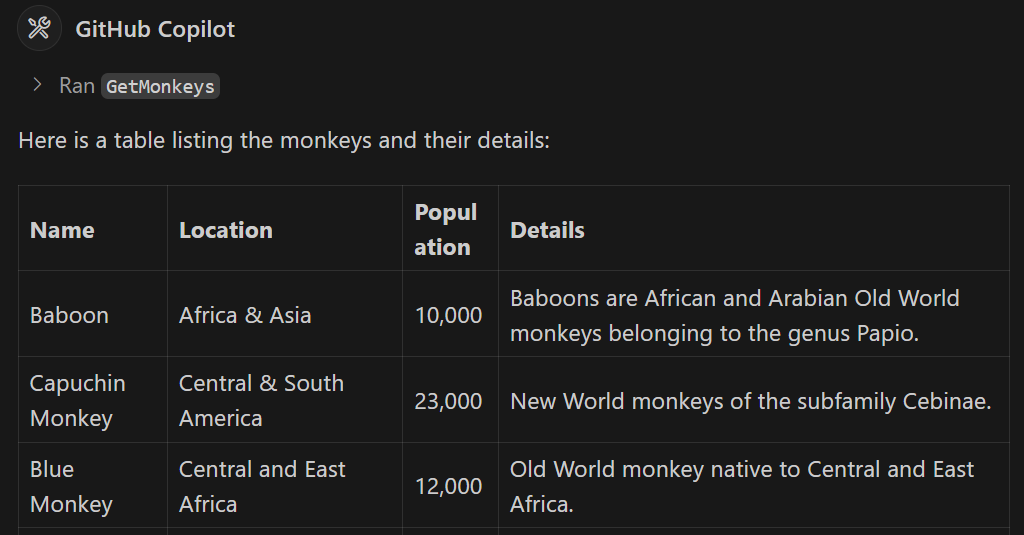Click the Africa & Asia location cell
The height and width of the screenshot is (535, 1024).
click(245, 315)
